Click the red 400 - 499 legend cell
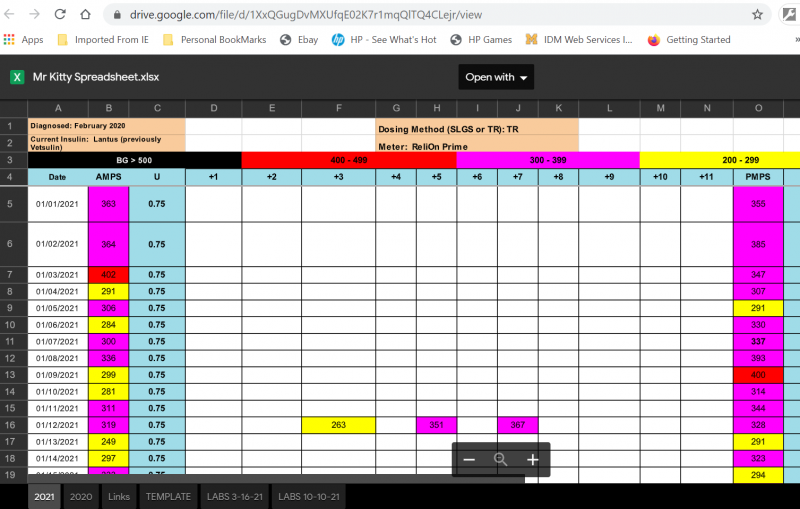Image resolution: width=800 pixels, height=509 pixels. 348,160
